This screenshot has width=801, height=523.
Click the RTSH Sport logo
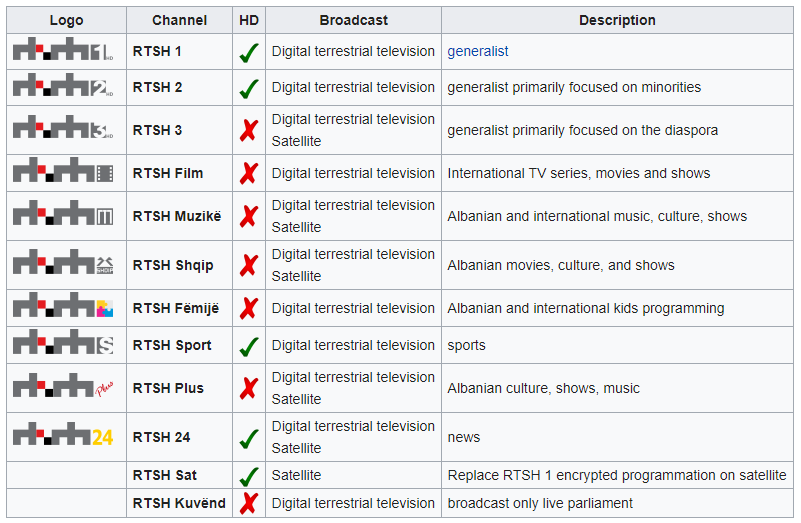pyautogui.click(x=63, y=344)
